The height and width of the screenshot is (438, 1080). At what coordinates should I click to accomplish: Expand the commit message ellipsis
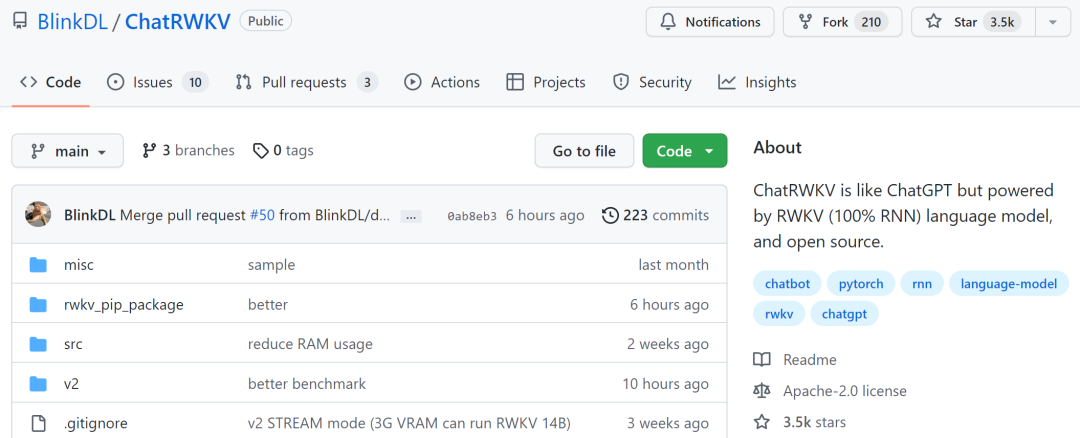point(411,216)
